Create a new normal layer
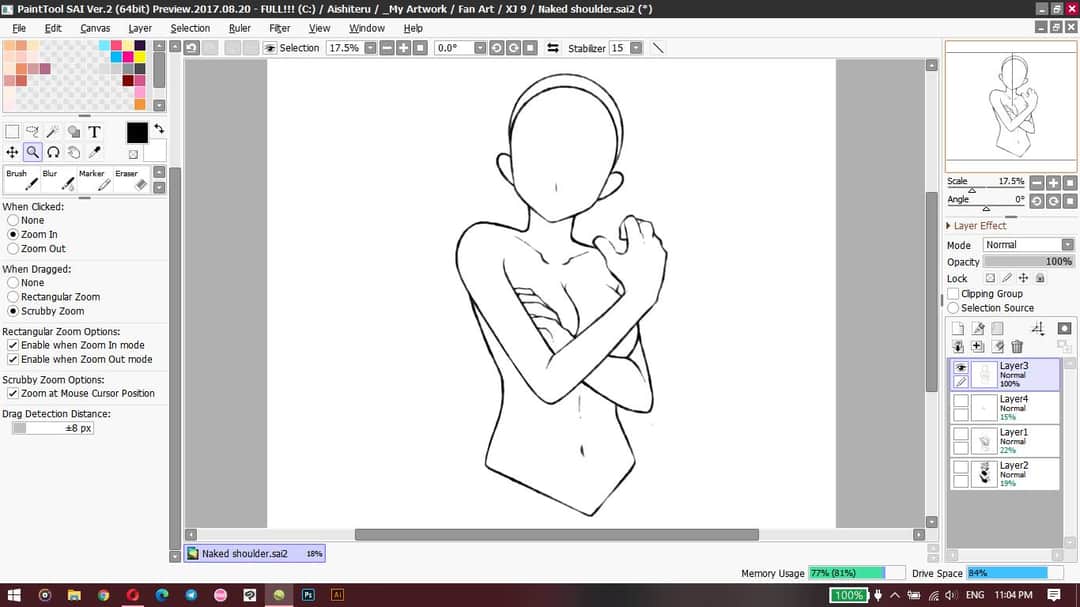Screen dimensions: 1080x607 pos(958,329)
